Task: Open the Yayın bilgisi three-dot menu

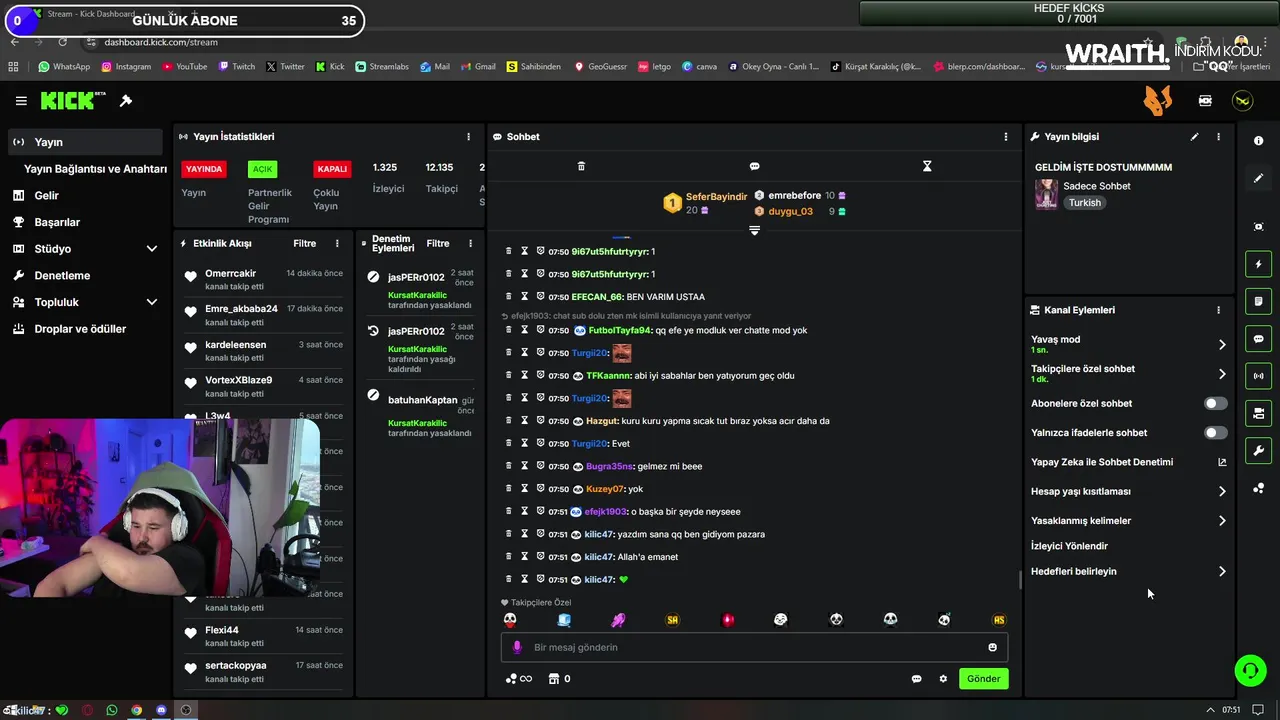Action: coord(1218,137)
